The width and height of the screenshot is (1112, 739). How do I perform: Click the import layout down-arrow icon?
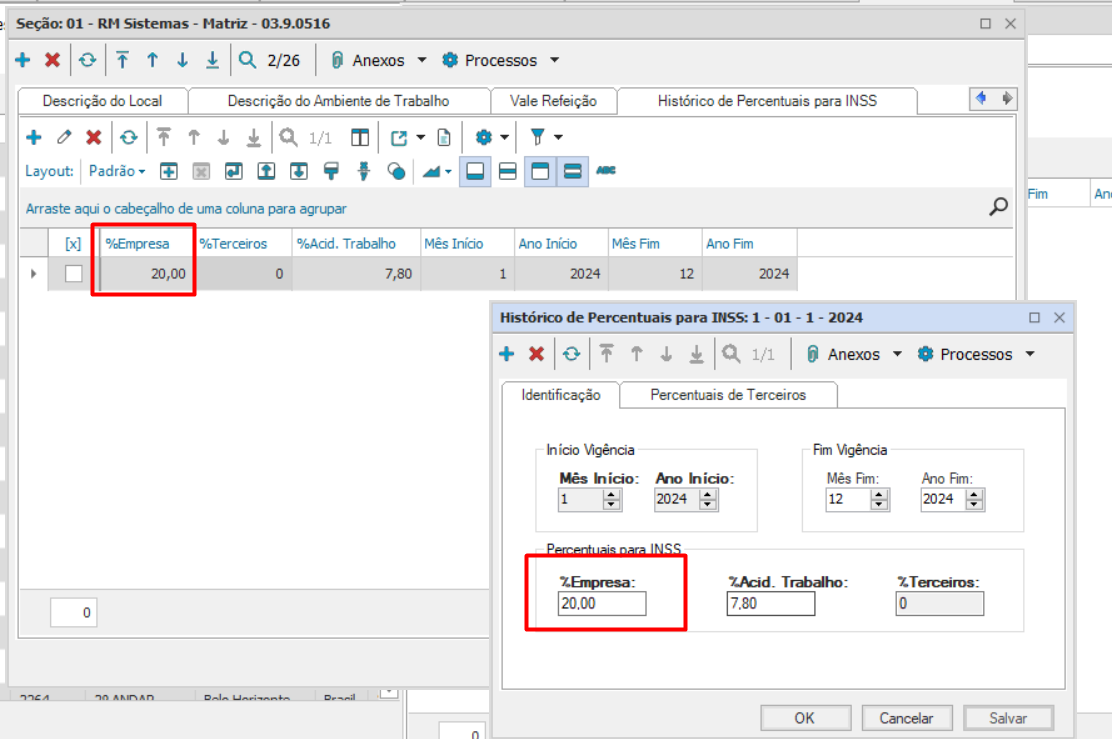click(x=299, y=171)
